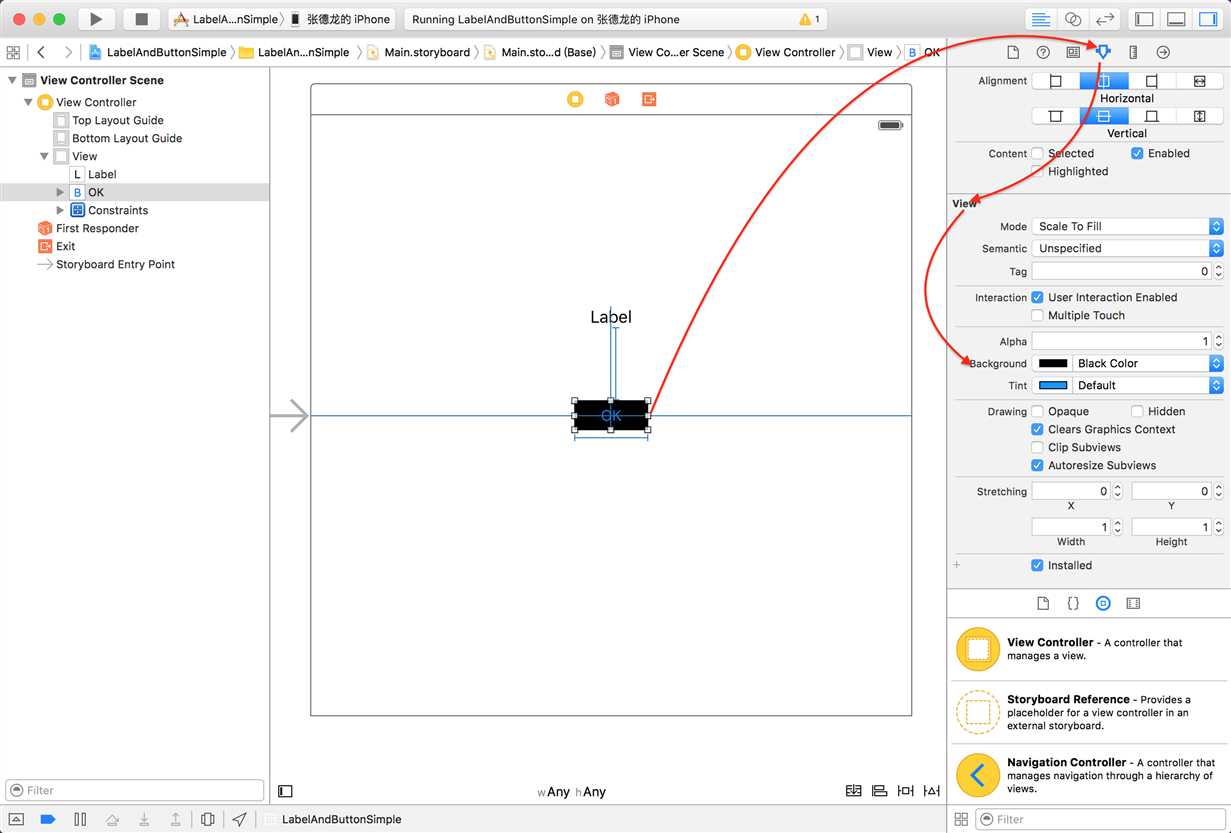Viewport: 1231px width, 833px height.
Task: Show the Quick Help inspector
Action: point(1043,52)
